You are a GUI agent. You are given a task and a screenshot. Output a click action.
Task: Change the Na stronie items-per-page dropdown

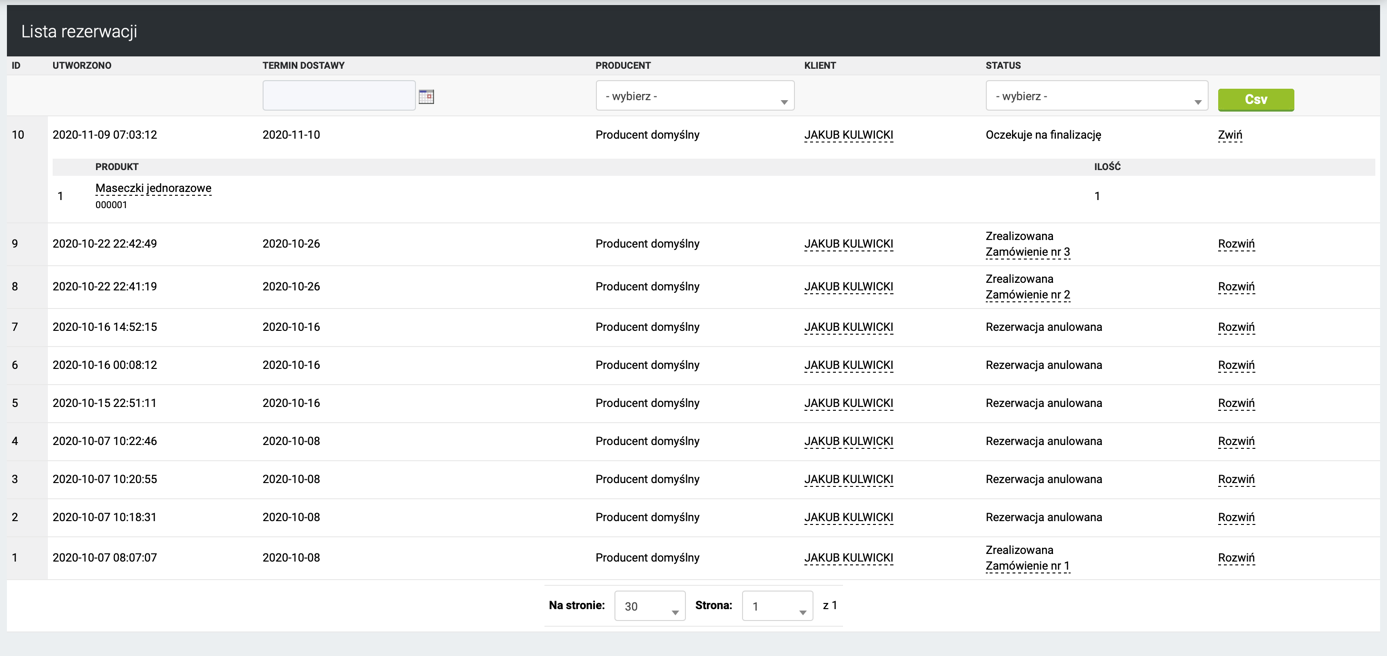[x=649, y=606]
